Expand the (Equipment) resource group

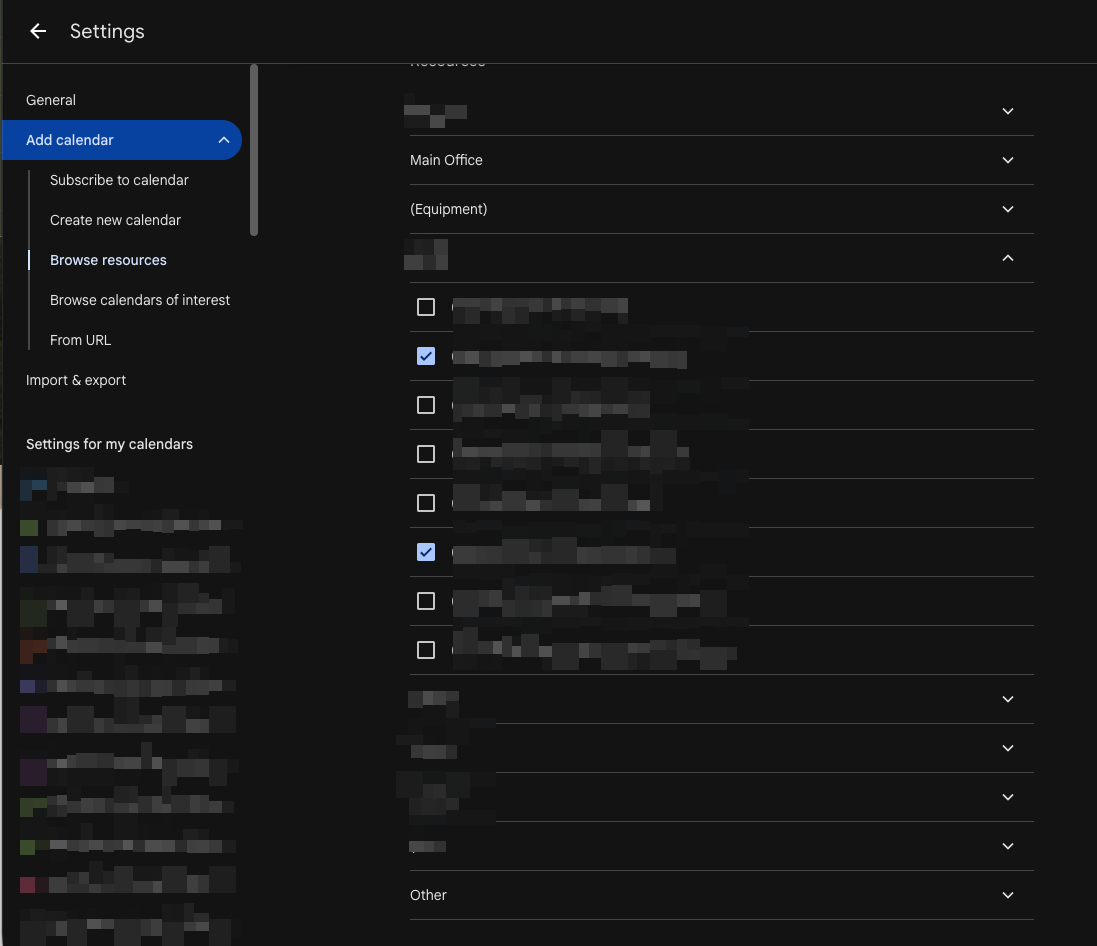click(x=1008, y=209)
